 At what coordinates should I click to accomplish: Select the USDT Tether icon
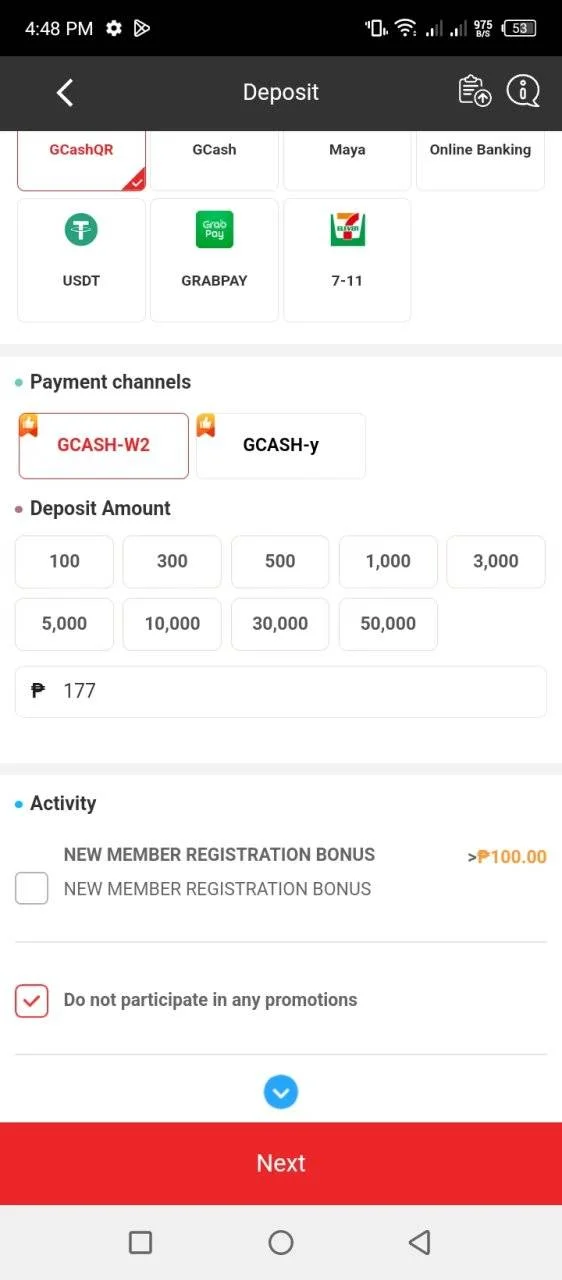(x=81, y=231)
